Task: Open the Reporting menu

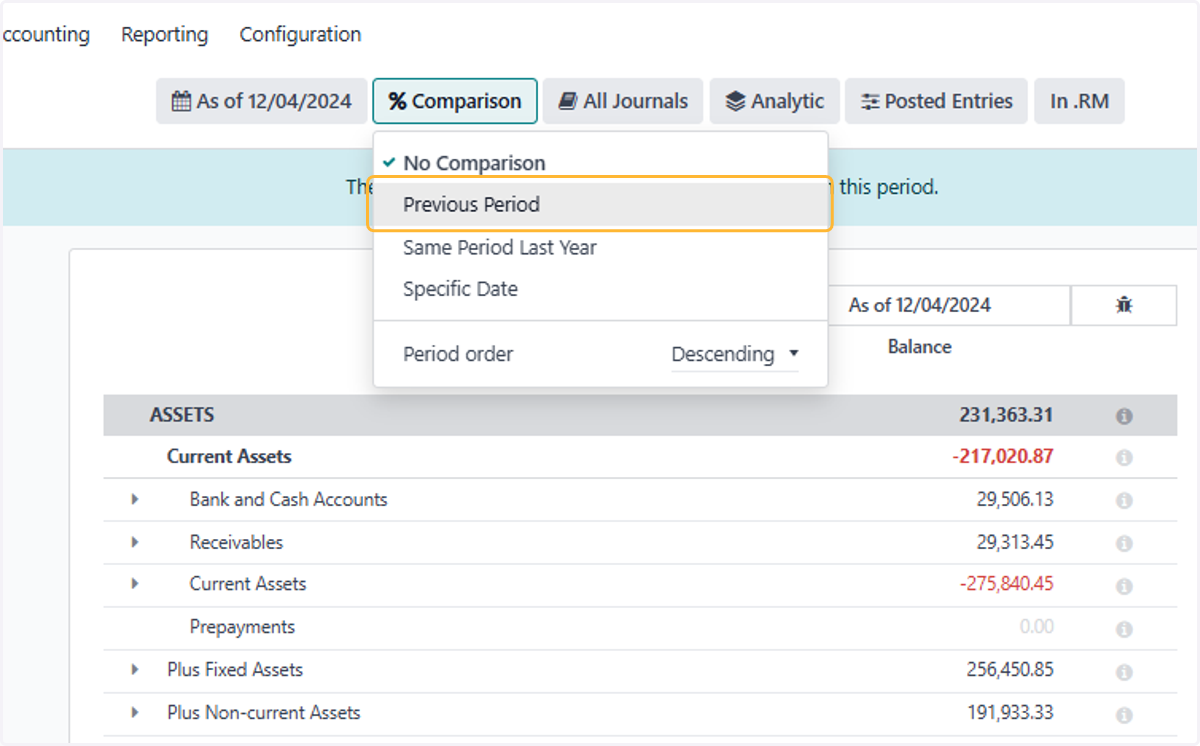Action: [x=165, y=34]
